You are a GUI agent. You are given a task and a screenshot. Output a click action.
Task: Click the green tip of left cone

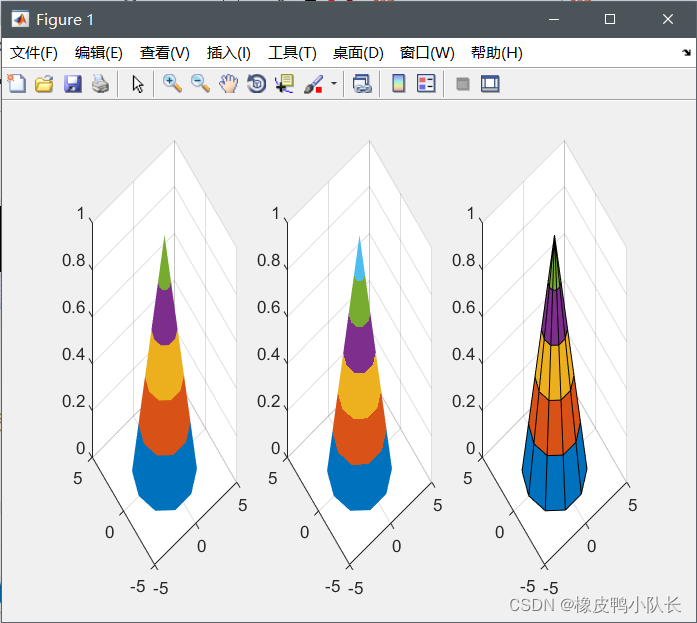[164, 267]
